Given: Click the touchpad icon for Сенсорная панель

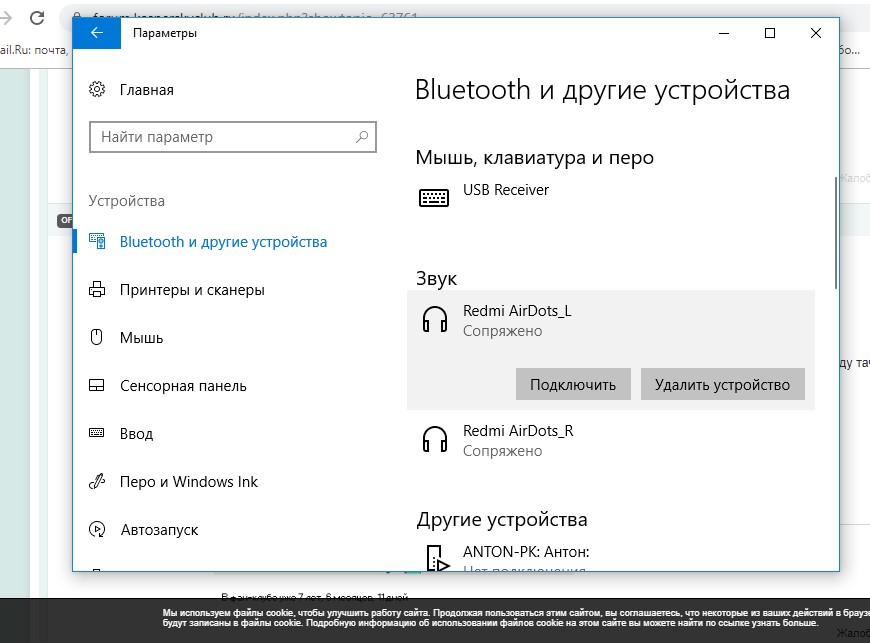Looking at the screenshot, I should [97, 386].
